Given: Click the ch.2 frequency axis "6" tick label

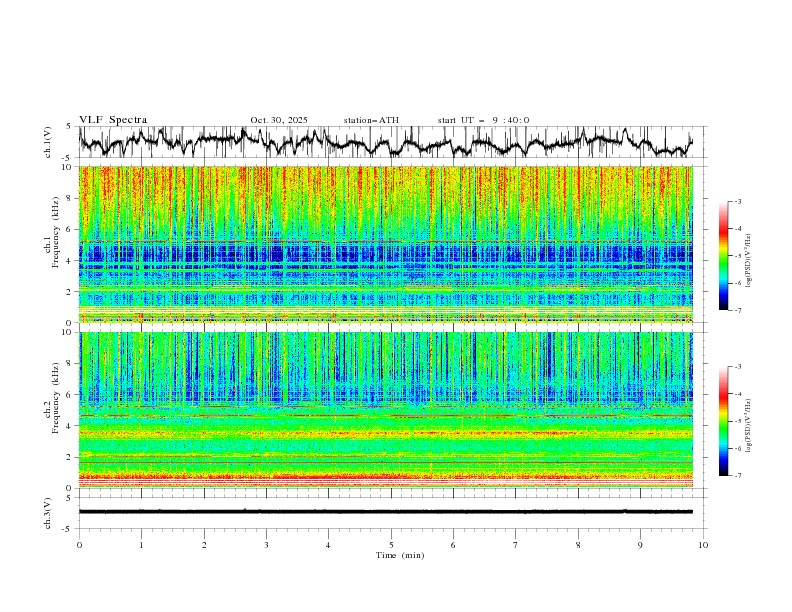Looking at the screenshot, I should pyautogui.click(x=71, y=395).
